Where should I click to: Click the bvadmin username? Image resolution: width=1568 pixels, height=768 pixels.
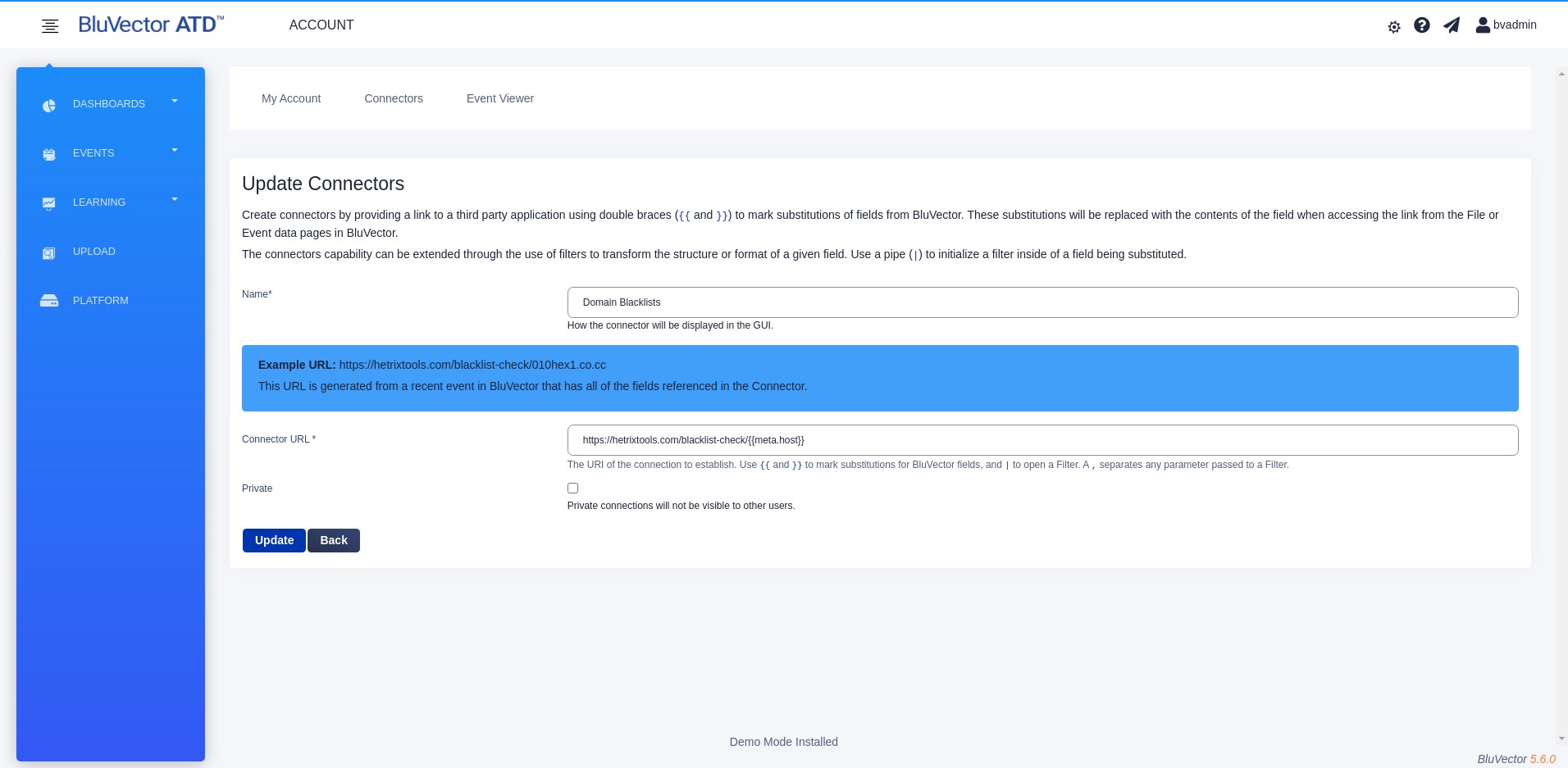point(1515,25)
